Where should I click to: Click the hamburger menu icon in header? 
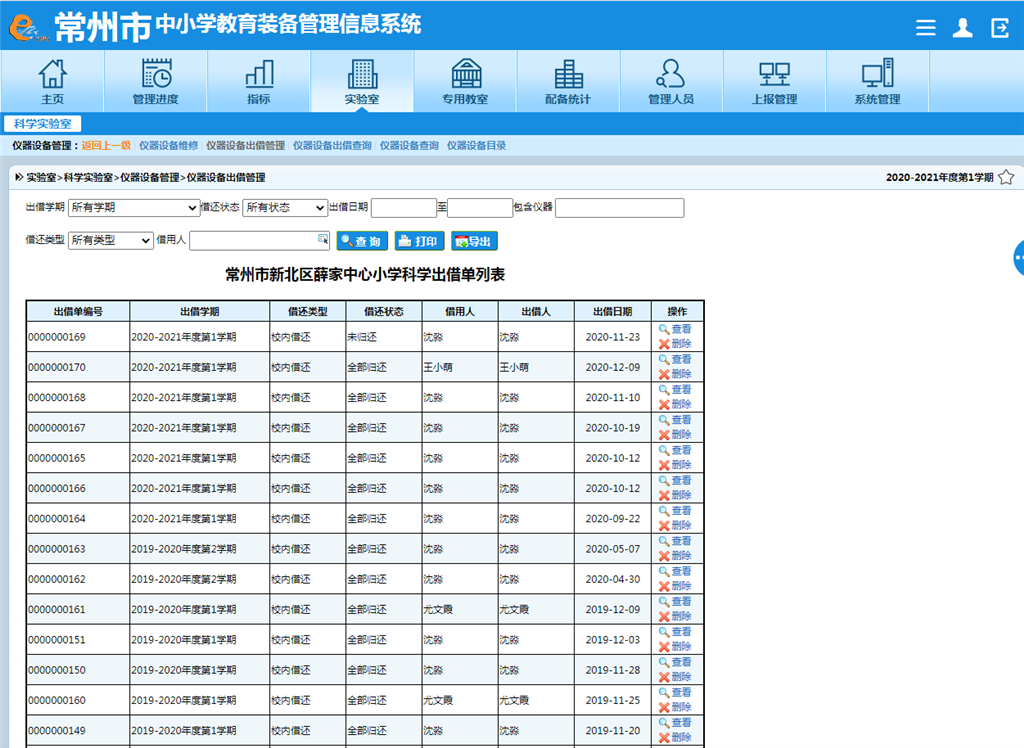point(925,27)
